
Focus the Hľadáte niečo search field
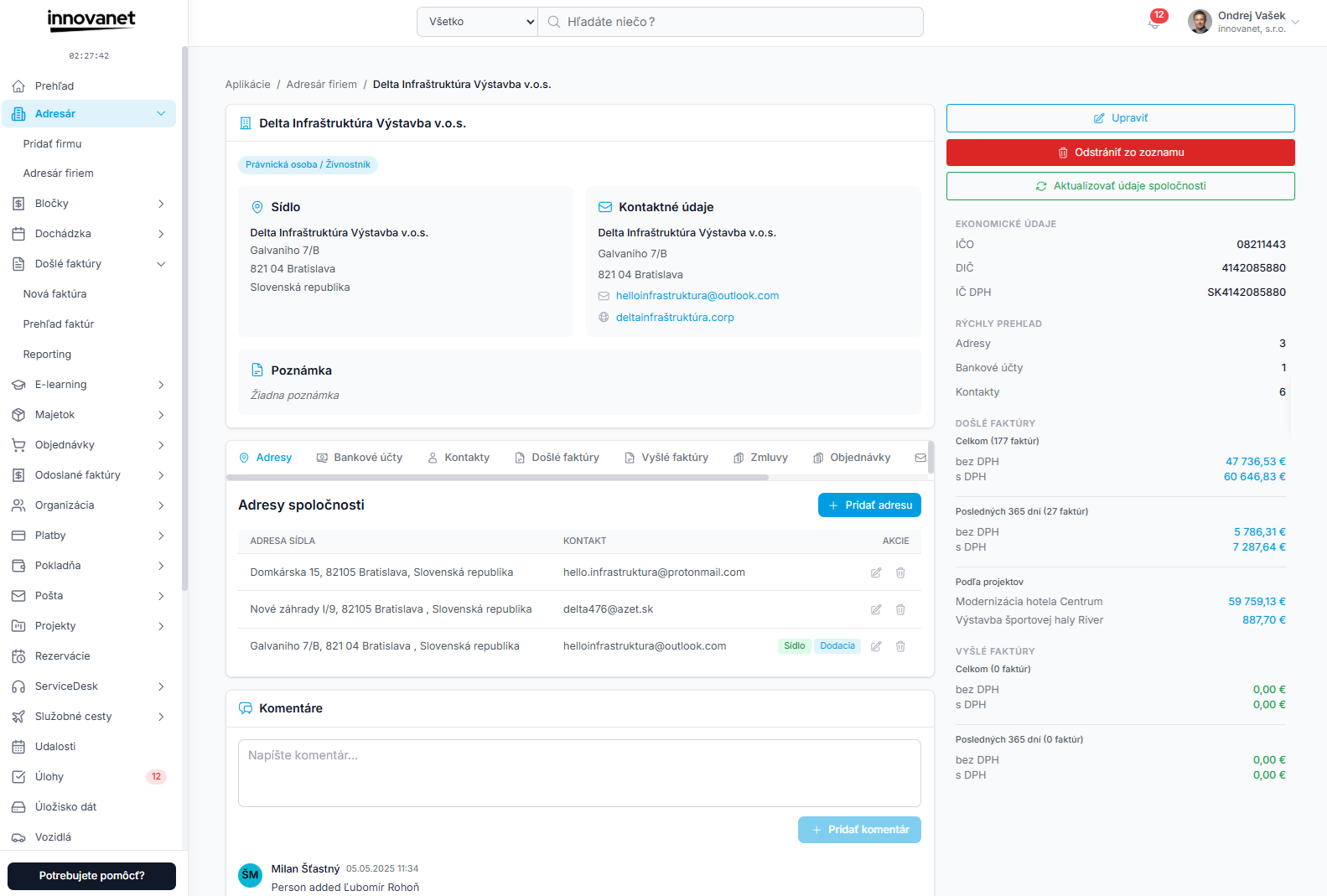point(730,22)
